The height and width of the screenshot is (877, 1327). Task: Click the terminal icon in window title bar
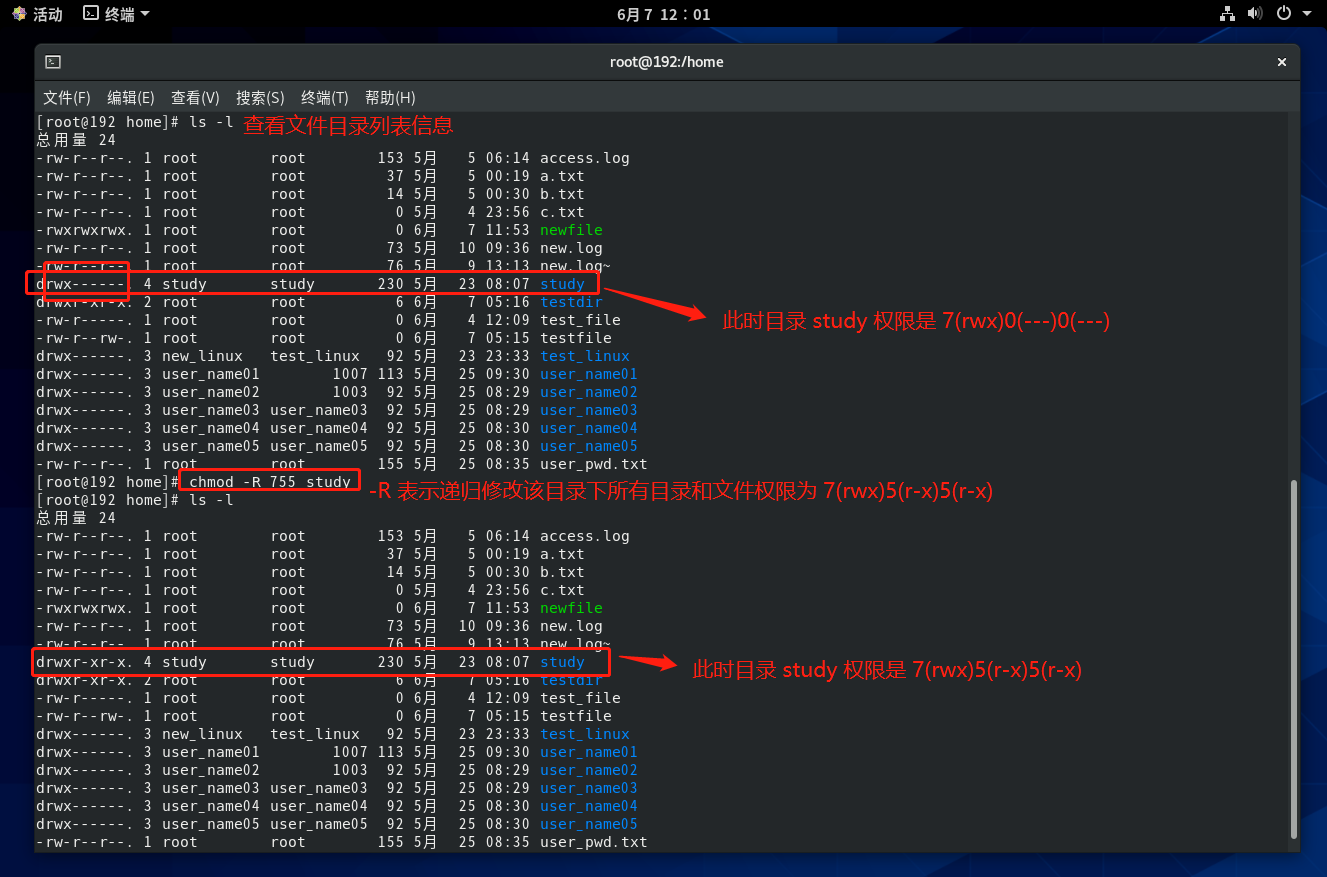point(53,62)
